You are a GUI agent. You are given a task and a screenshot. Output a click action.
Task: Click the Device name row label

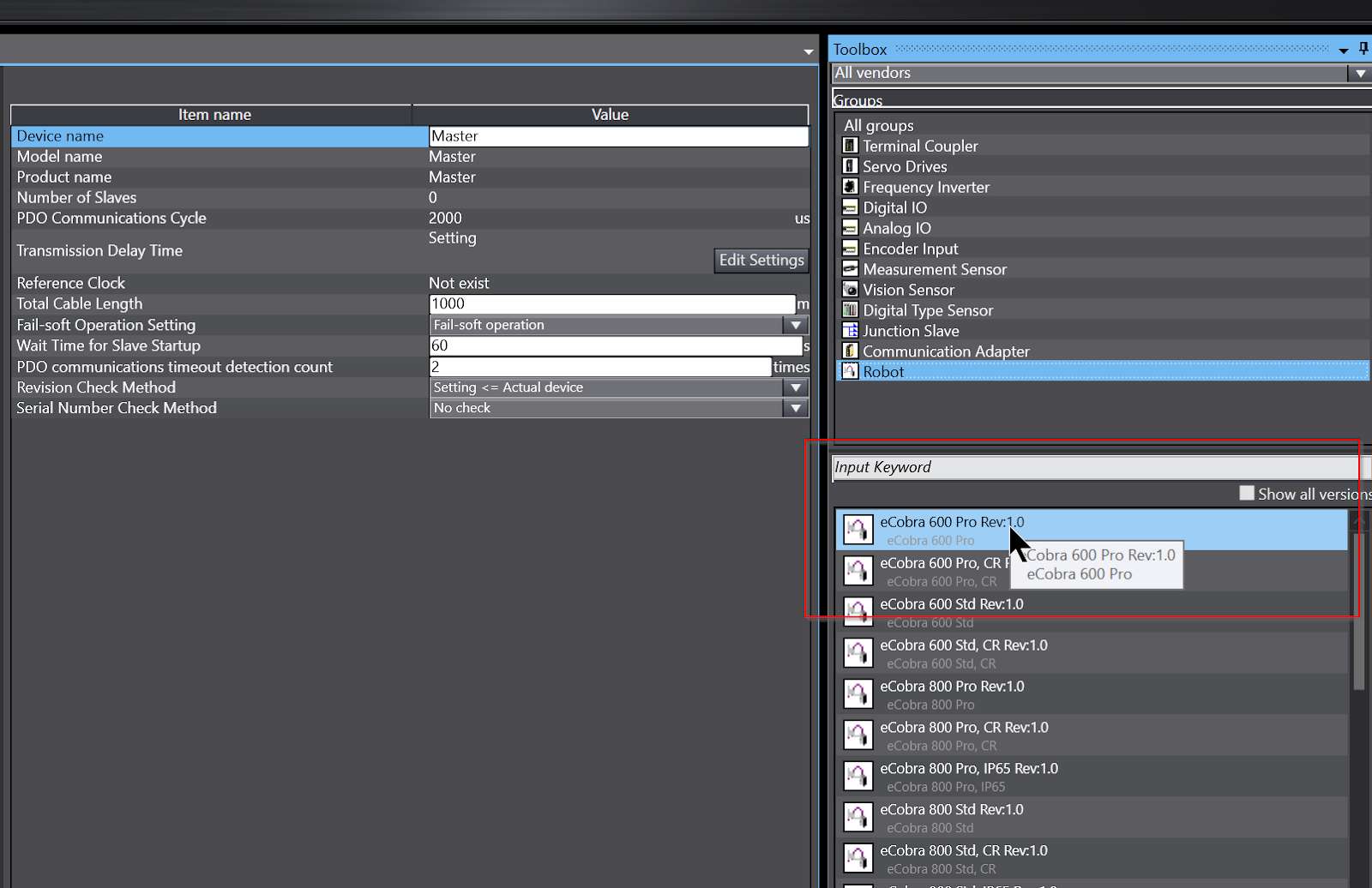click(x=60, y=136)
